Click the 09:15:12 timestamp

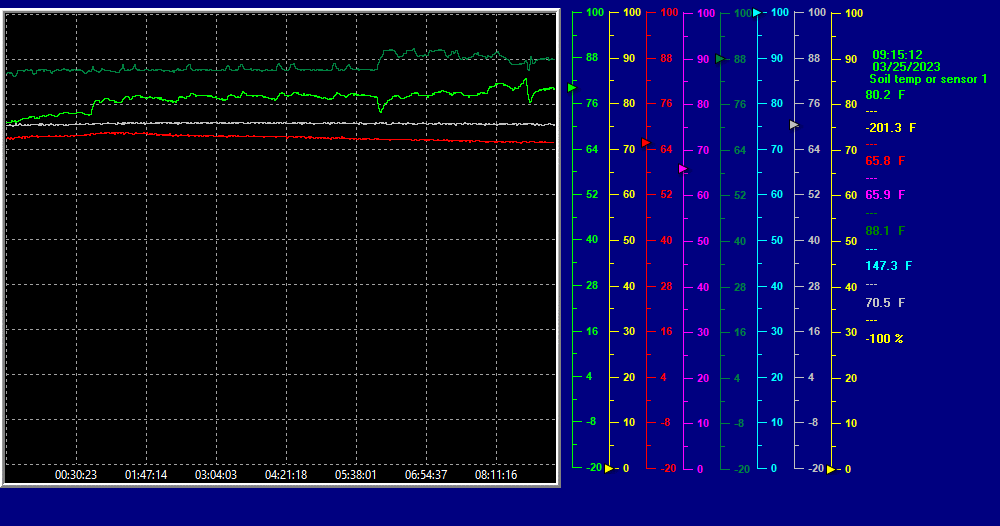(897, 55)
